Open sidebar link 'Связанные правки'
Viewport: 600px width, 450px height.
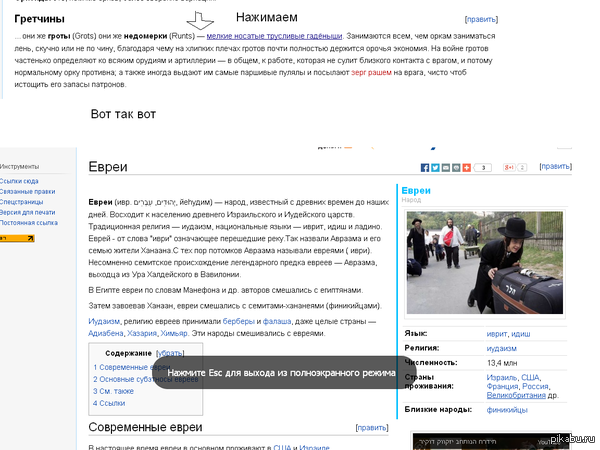coord(28,191)
